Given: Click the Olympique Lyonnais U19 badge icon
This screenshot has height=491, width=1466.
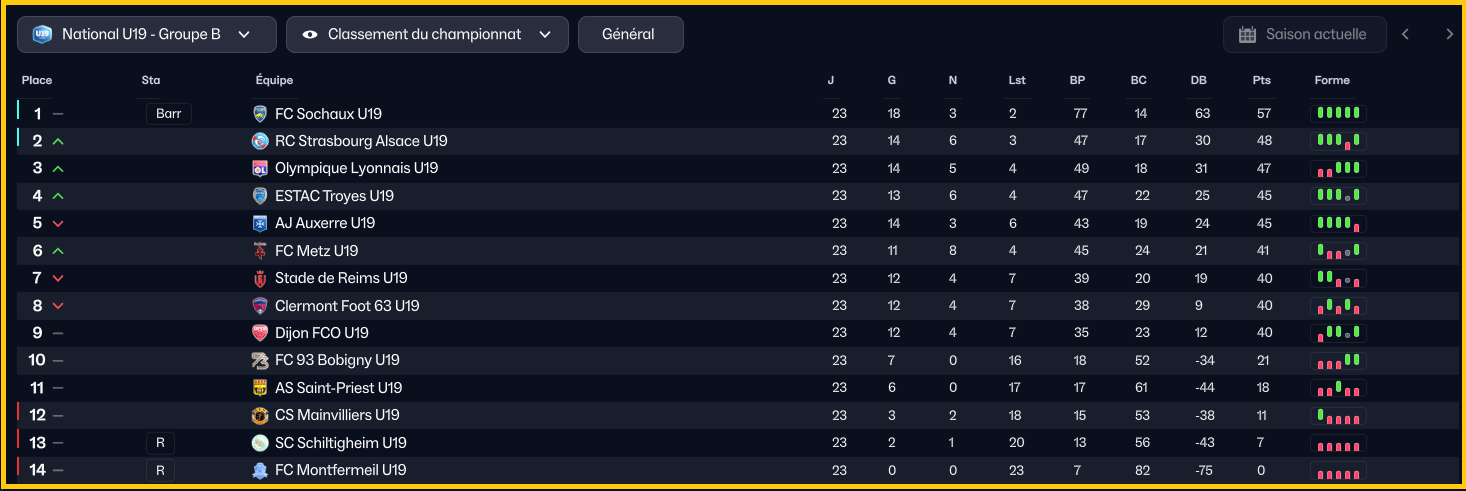Looking at the screenshot, I should click(260, 168).
